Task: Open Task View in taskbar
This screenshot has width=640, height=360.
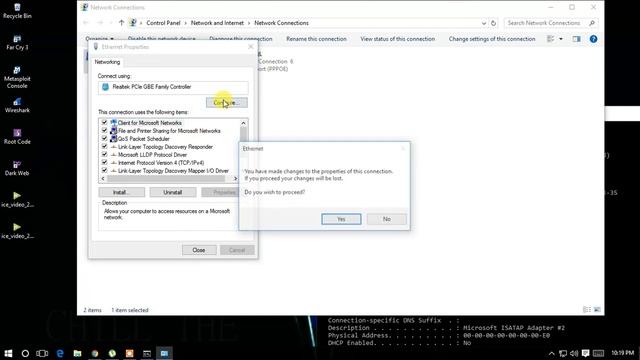Action: pyautogui.click(x=42, y=353)
